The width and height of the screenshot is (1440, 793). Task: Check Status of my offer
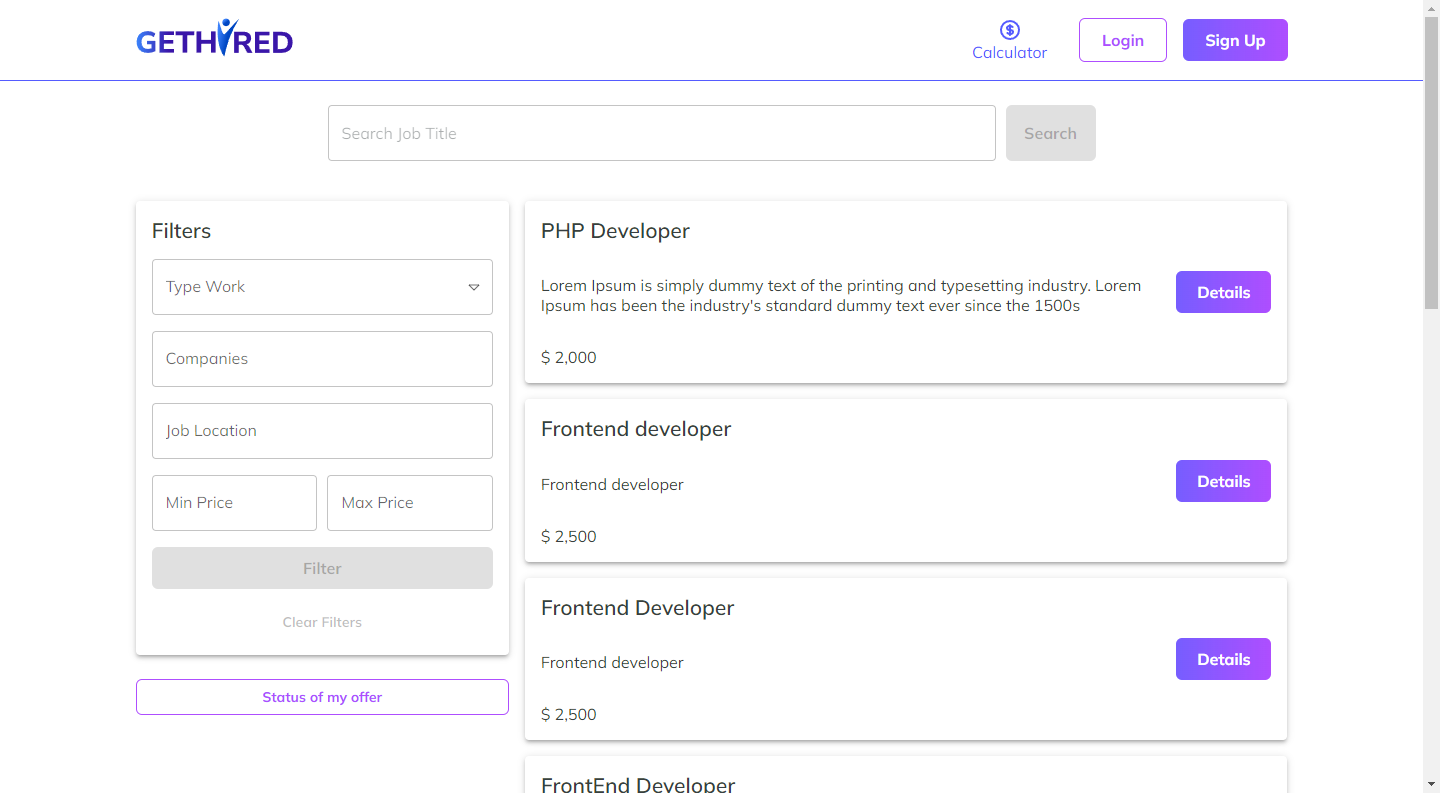tap(322, 697)
